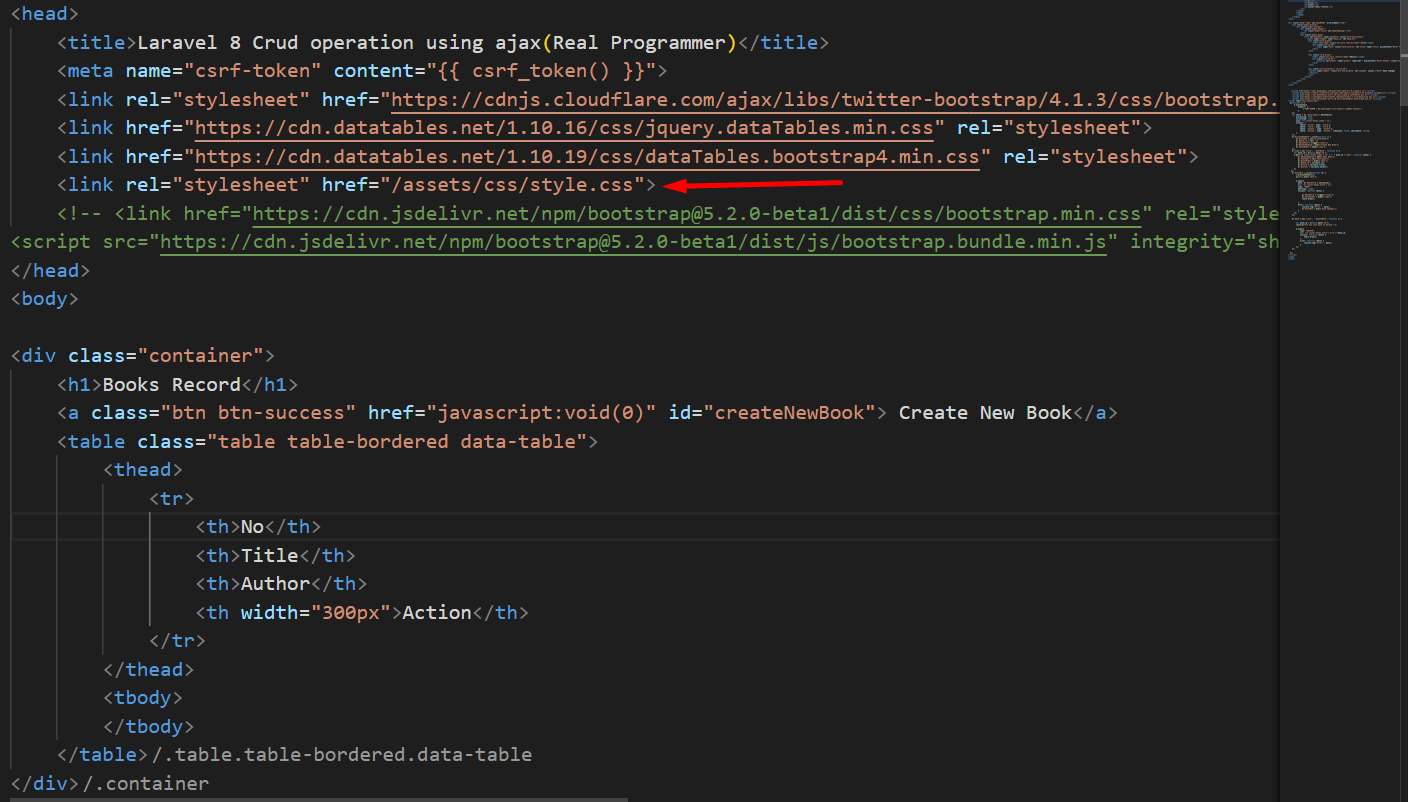
Task: Click the closing head tag
Action: coord(51,270)
